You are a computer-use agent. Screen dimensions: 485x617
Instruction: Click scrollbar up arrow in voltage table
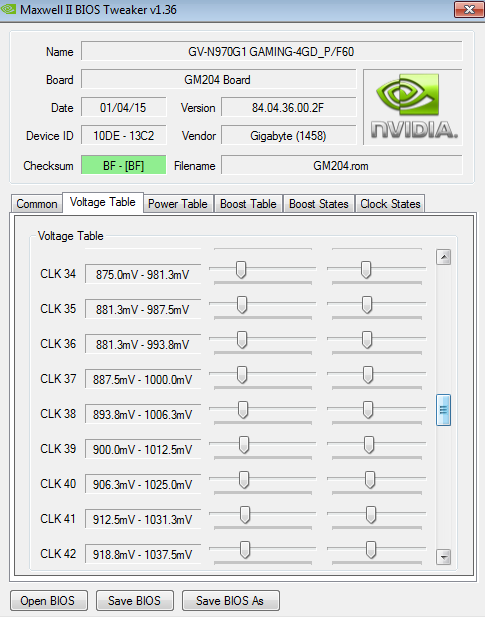pos(444,257)
